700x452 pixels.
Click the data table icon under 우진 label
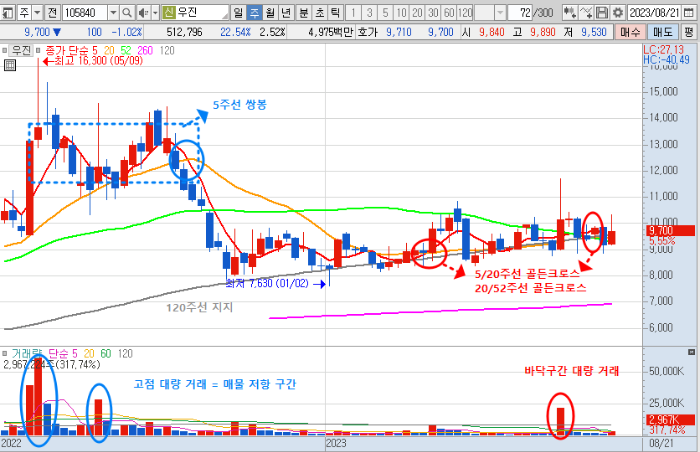pos(9,65)
